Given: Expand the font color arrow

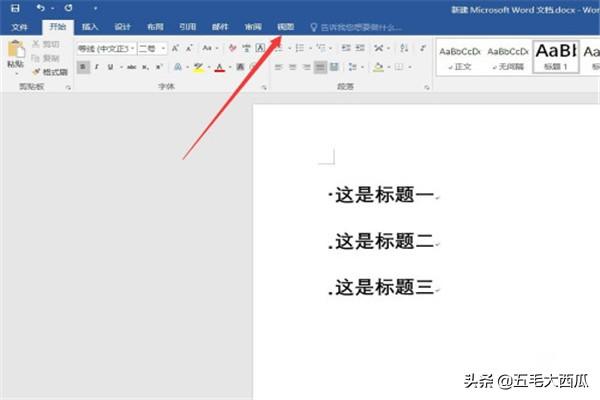Looking at the screenshot, I should [x=230, y=67].
